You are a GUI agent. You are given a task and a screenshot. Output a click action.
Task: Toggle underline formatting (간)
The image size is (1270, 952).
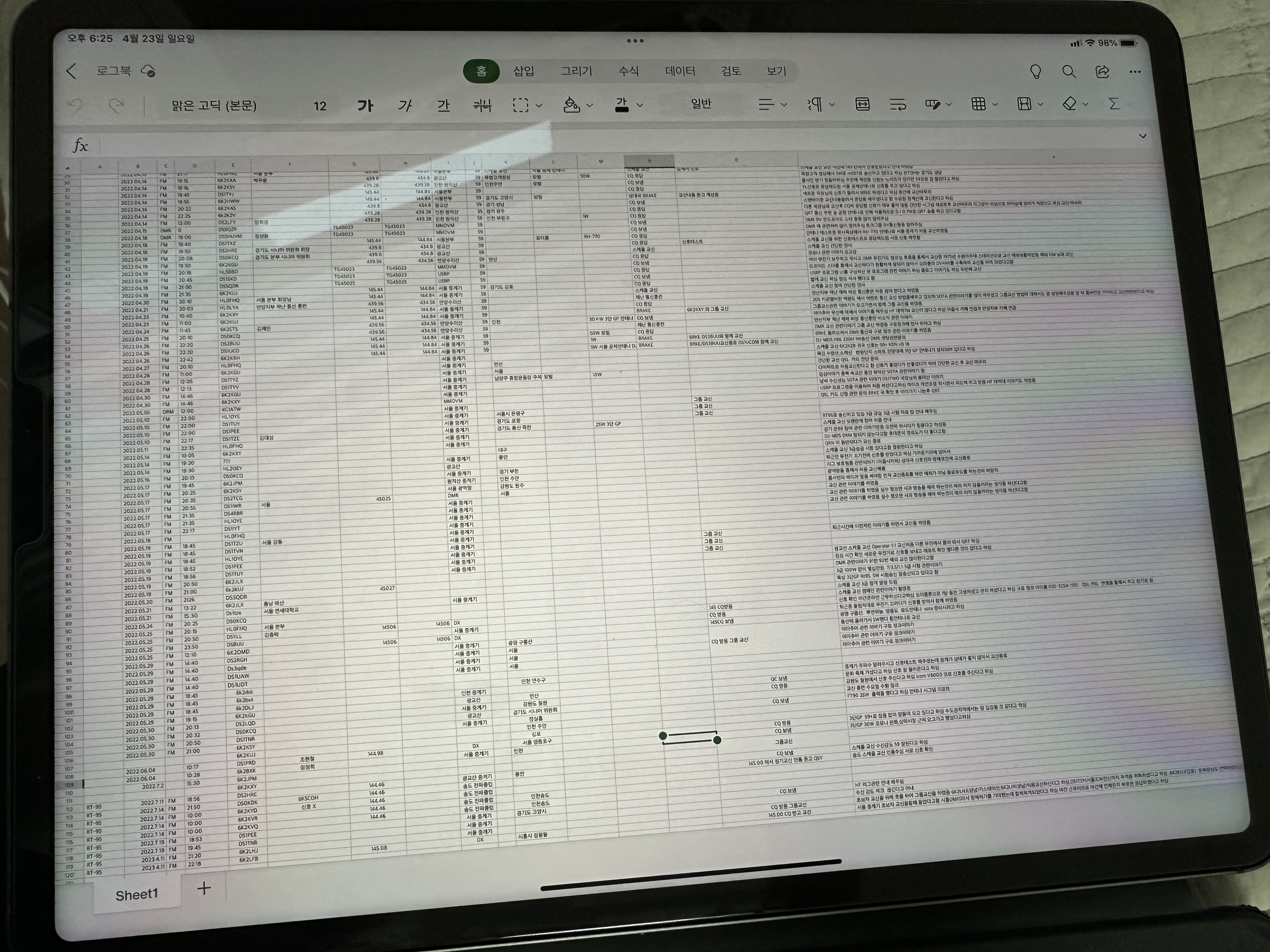[x=443, y=105]
